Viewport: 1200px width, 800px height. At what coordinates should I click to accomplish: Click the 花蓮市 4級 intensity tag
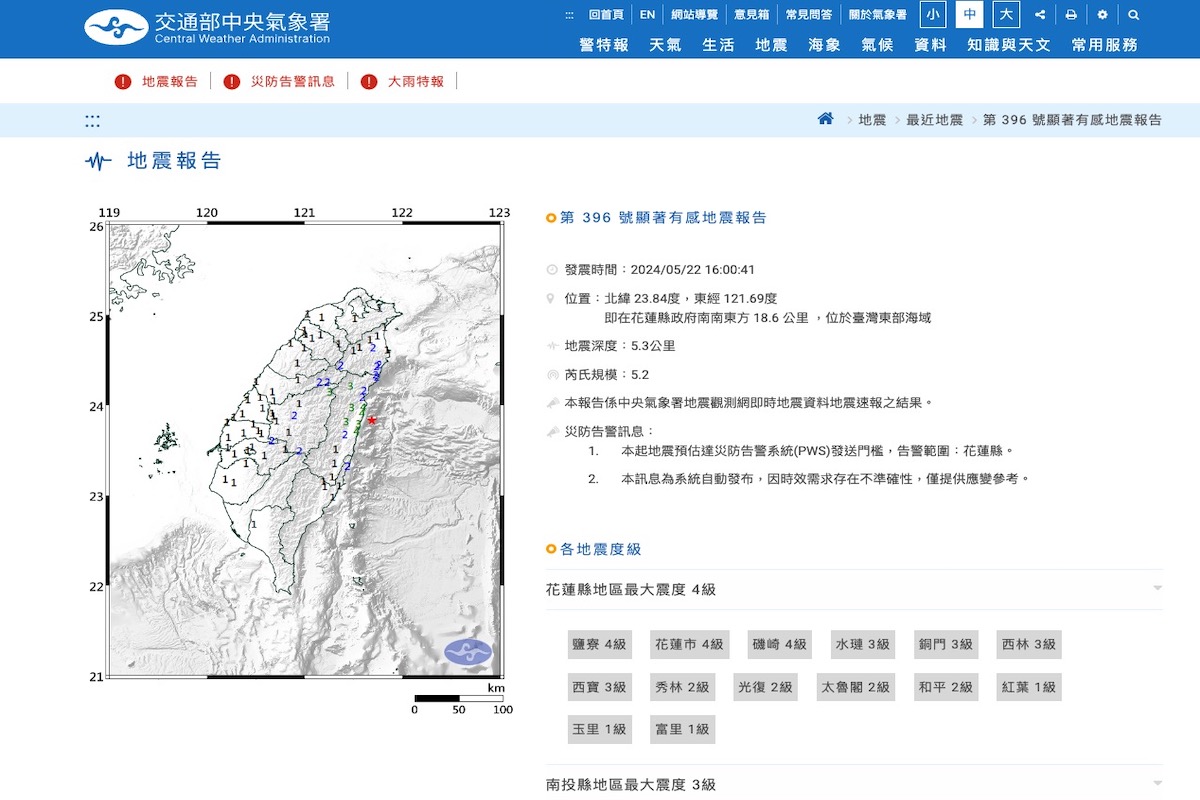pyautogui.click(x=688, y=645)
